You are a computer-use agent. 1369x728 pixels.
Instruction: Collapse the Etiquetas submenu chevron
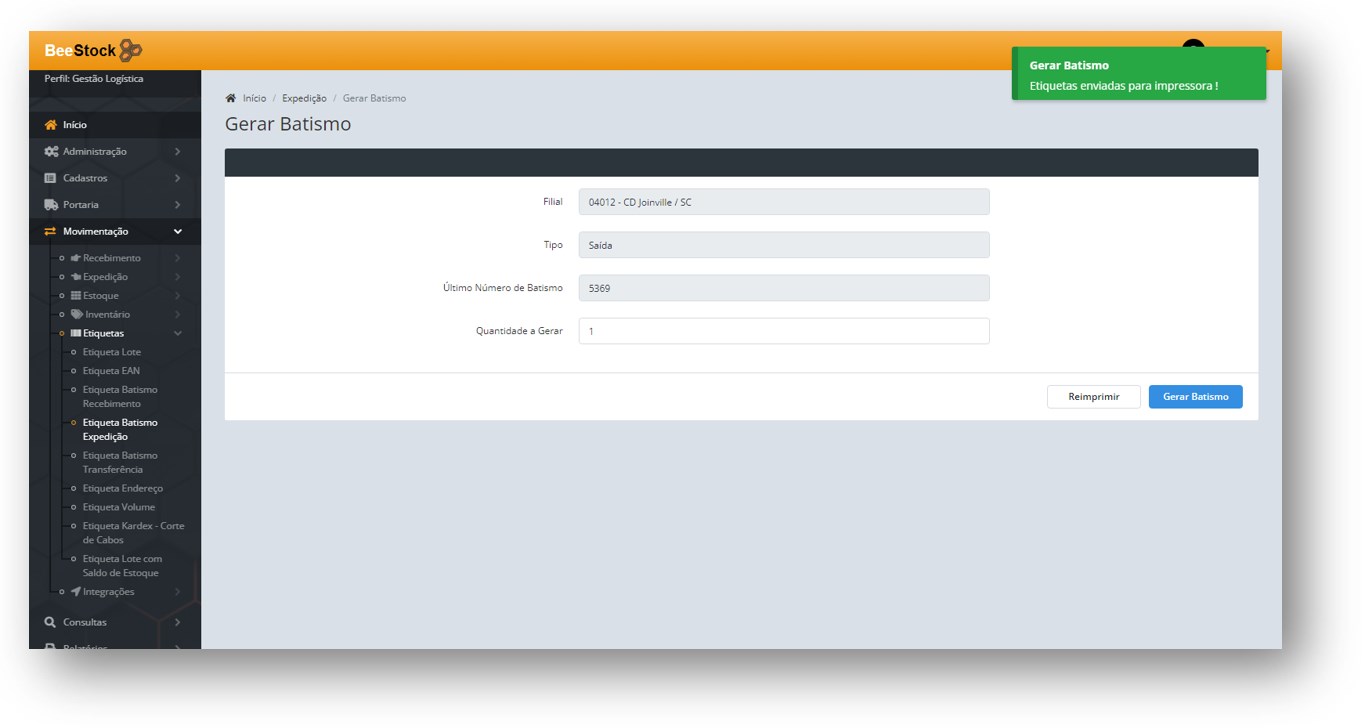click(178, 333)
